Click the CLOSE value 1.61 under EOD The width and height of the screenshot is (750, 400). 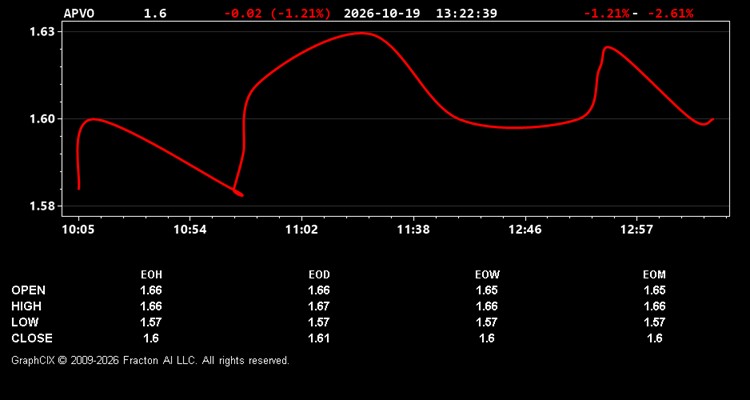tap(319, 338)
